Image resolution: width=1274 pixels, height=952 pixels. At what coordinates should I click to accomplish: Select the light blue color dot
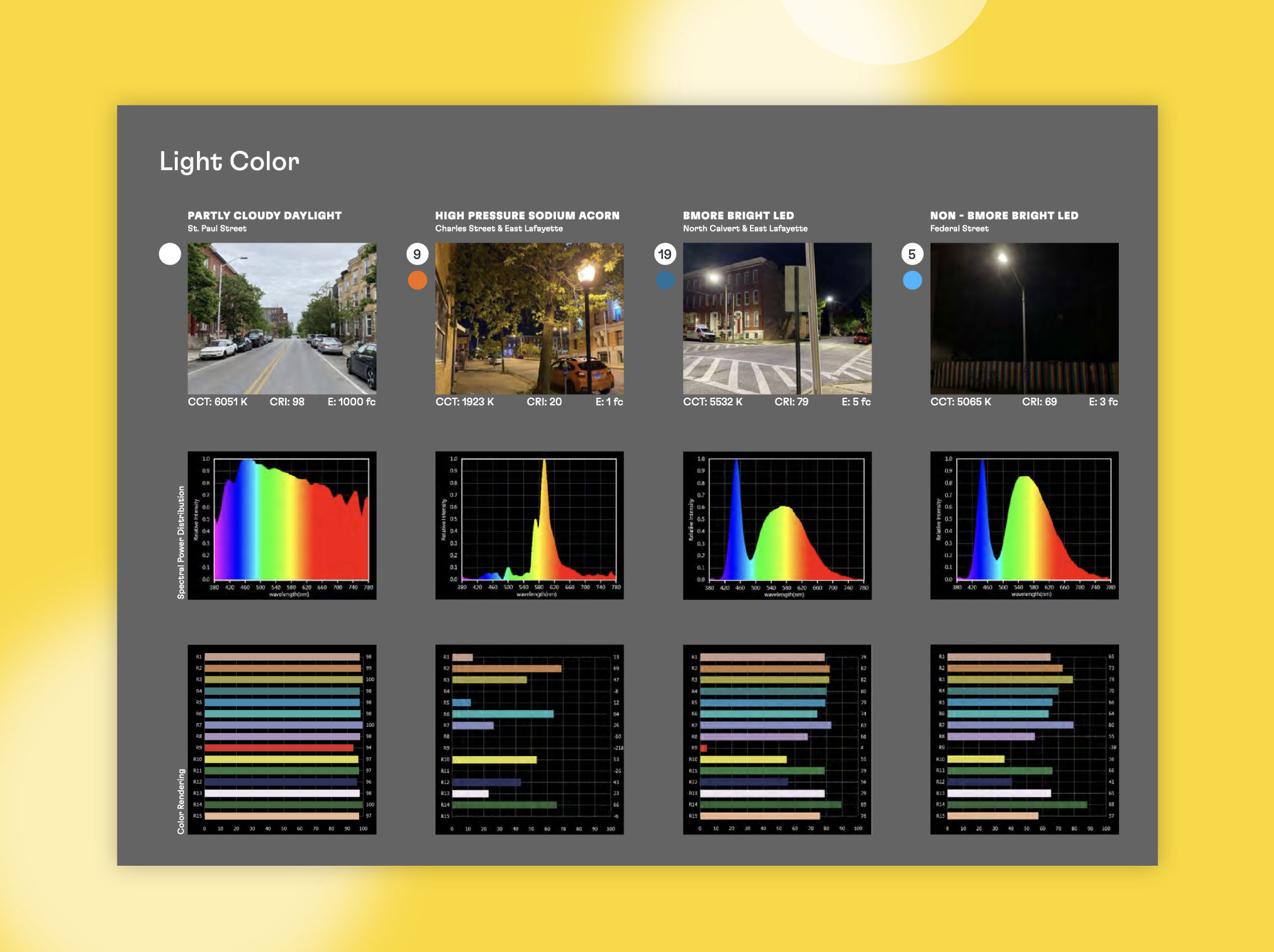[912, 280]
